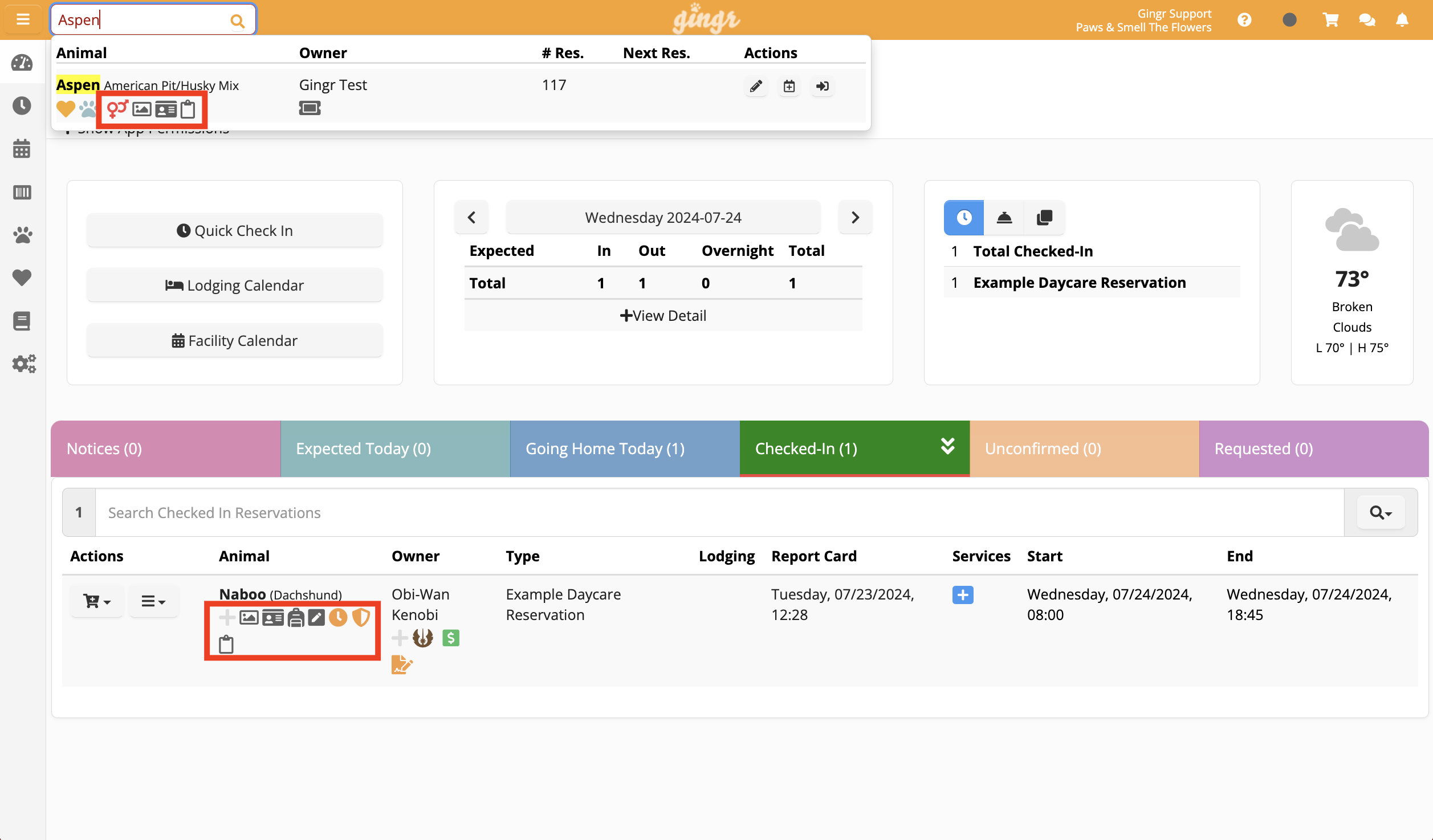The image size is (1433, 840).
Task: Switch to the copy-stack view button
Action: [1044, 218]
